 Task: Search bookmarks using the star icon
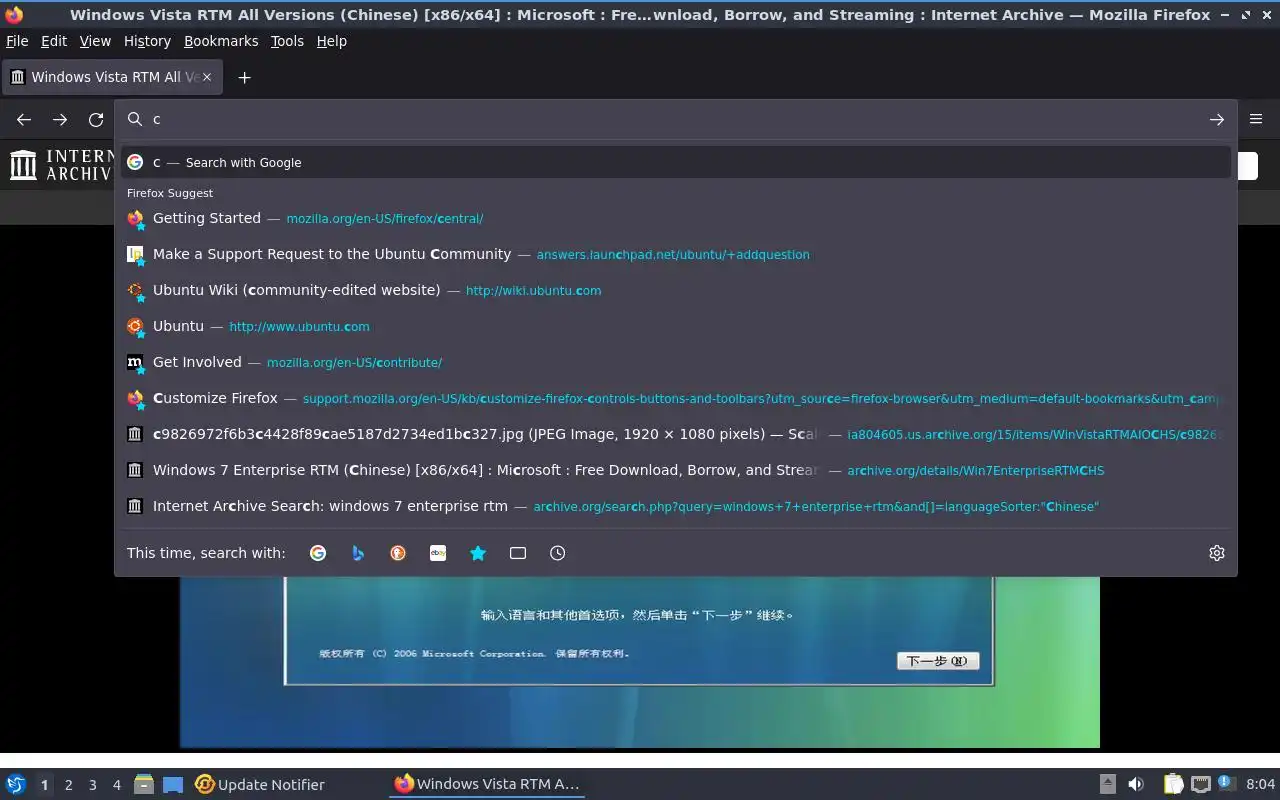(478, 553)
